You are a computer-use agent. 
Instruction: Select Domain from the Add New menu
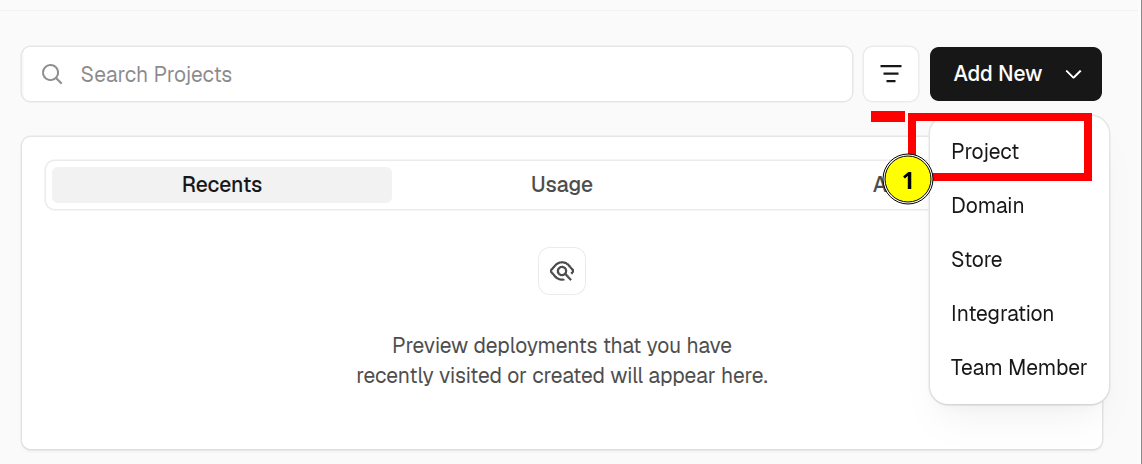(1018, 205)
